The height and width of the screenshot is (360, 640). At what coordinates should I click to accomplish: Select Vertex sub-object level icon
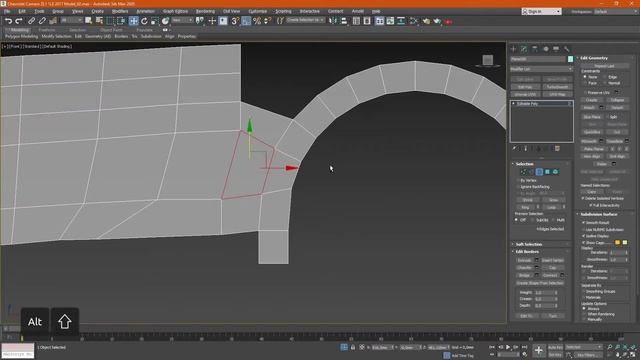(x=523, y=172)
